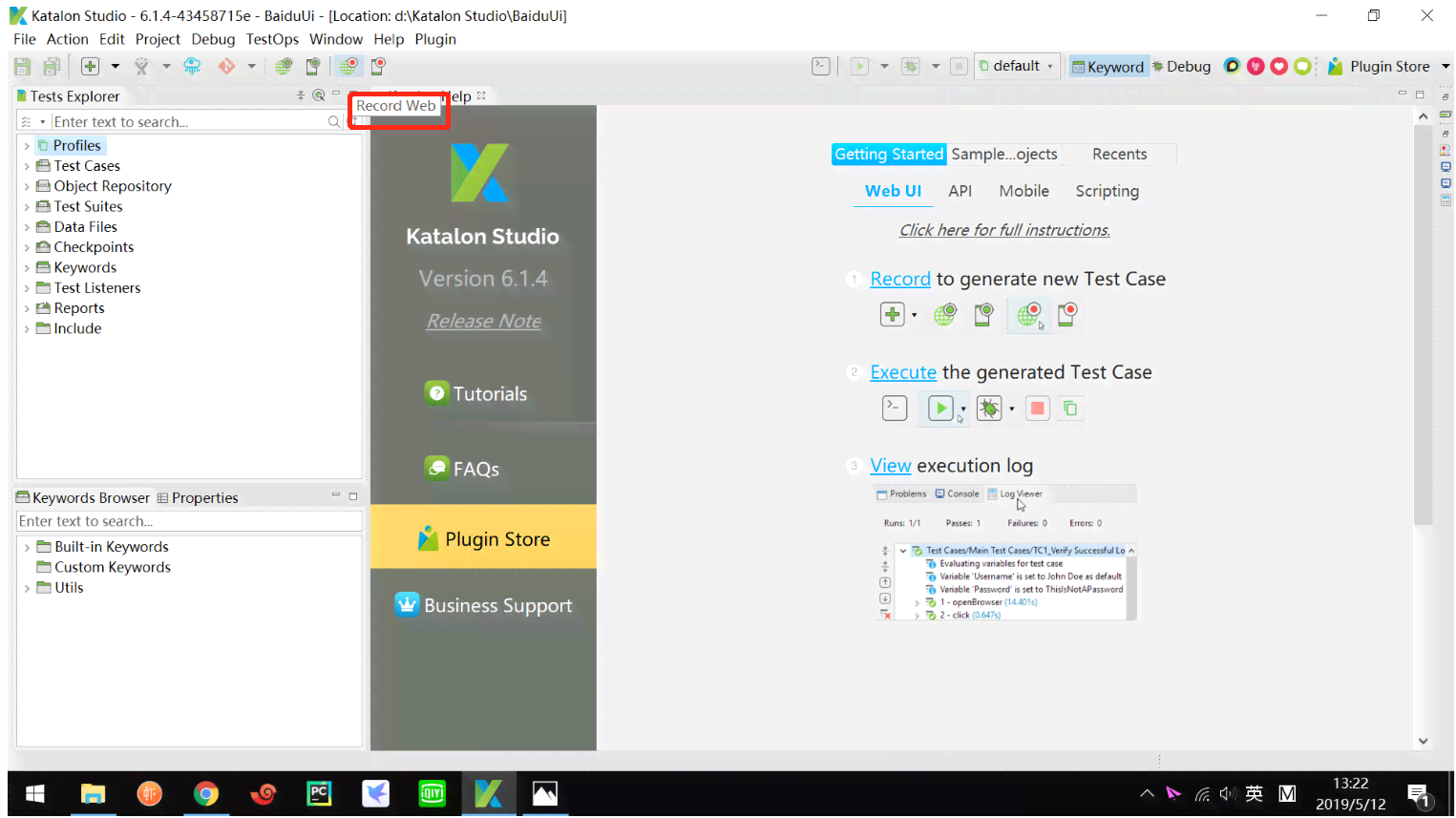The width and height of the screenshot is (1456, 818).
Task: Switch to Keyword perspective
Action: tap(1108, 66)
